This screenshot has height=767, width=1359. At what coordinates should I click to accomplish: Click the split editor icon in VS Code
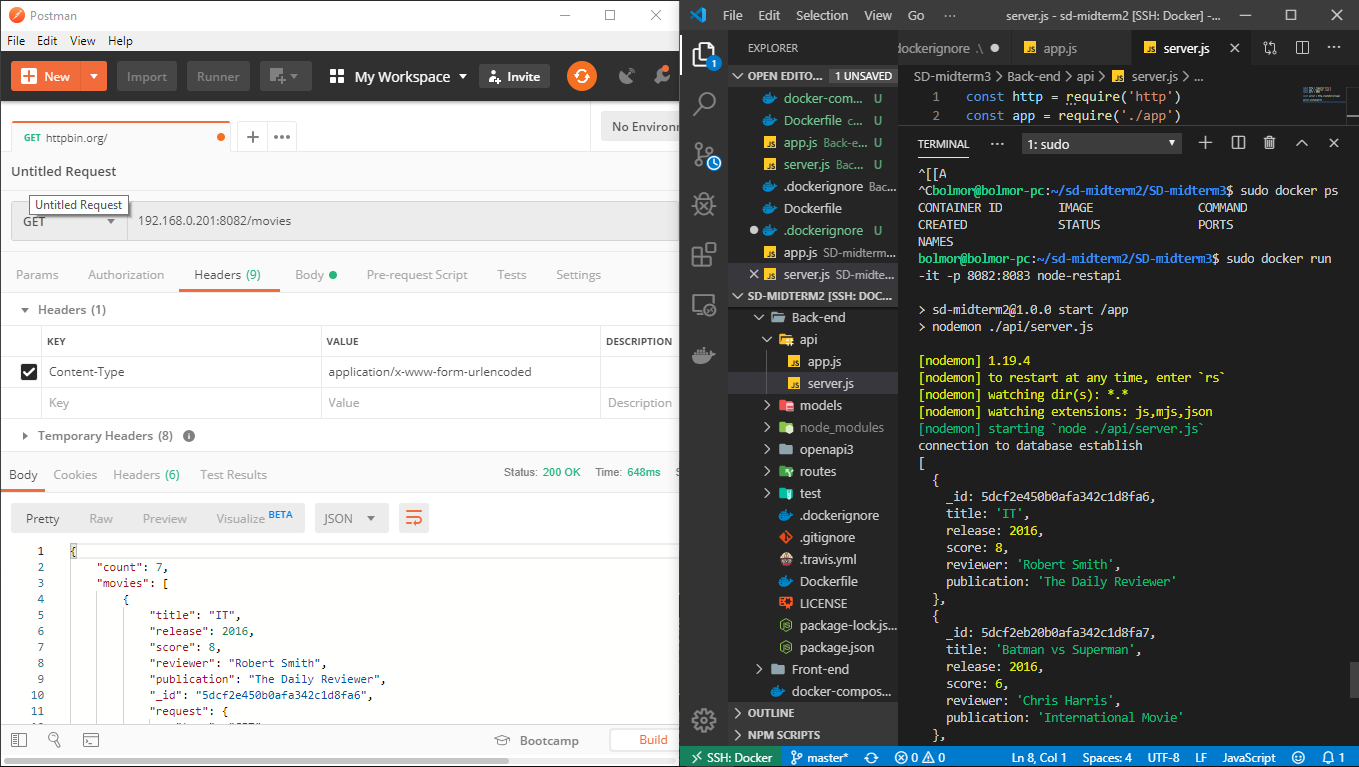(x=1302, y=47)
